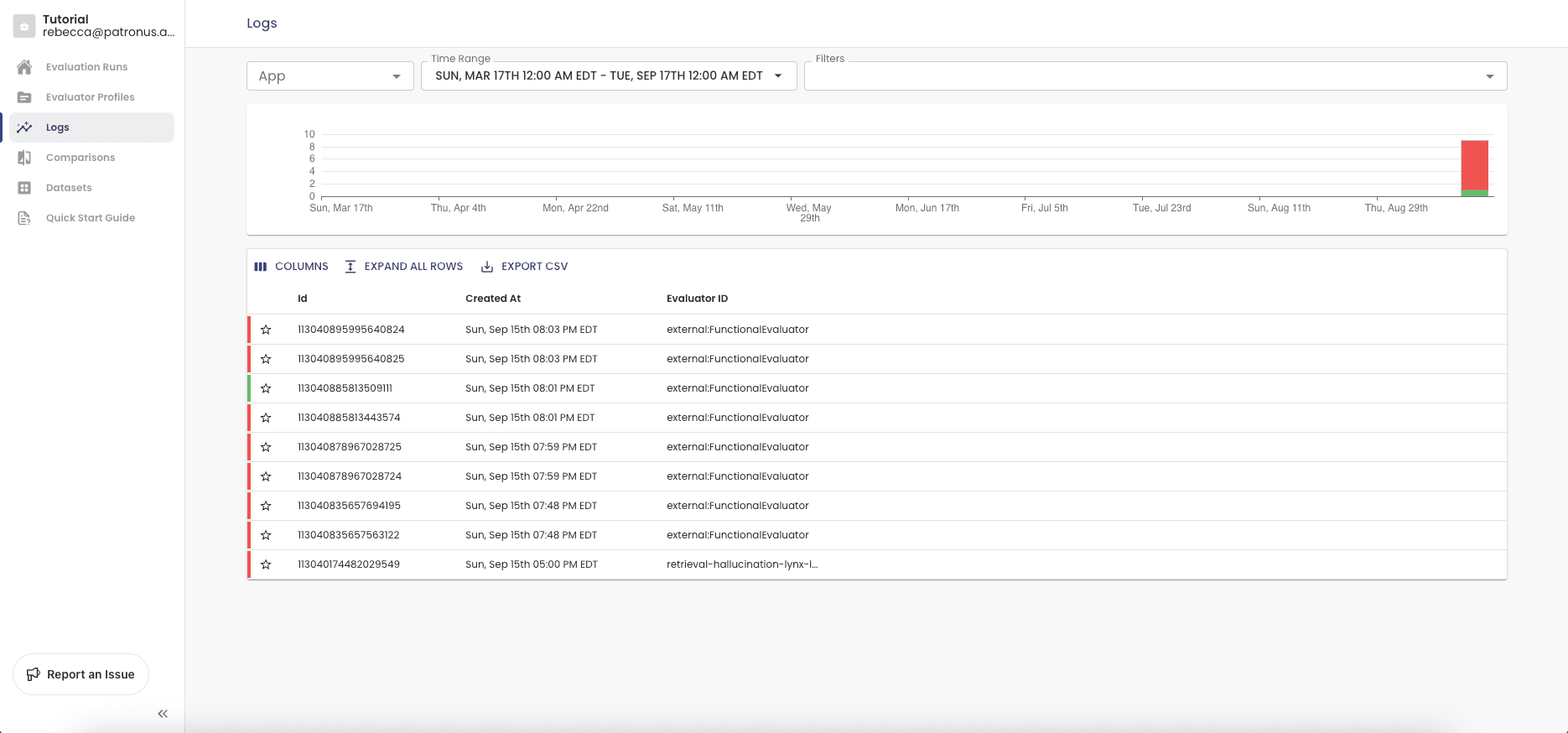The image size is (1568, 733).
Task: Sort by the Created At column header
Action: (x=493, y=299)
